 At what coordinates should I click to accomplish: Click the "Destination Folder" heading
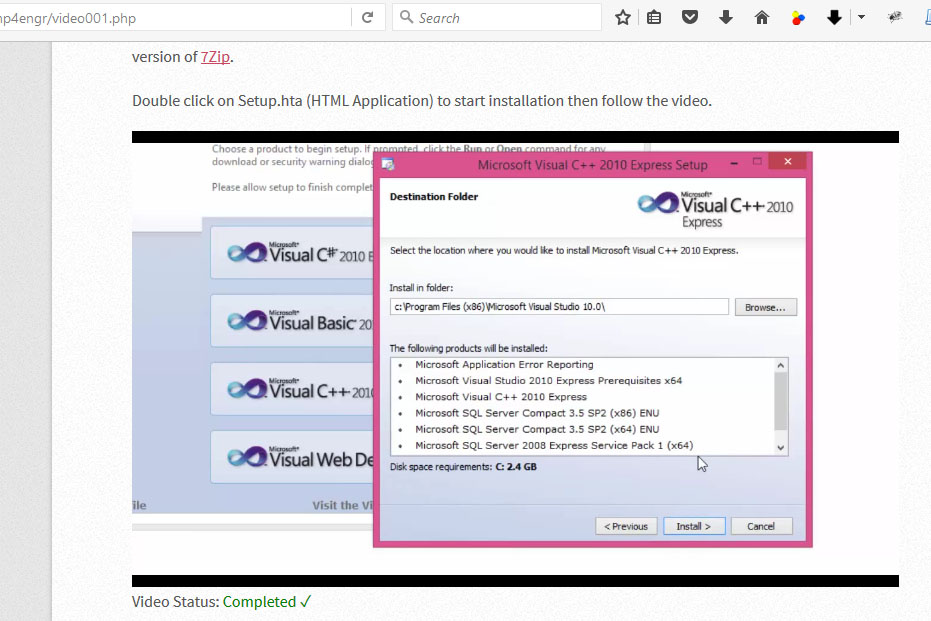(434, 197)
